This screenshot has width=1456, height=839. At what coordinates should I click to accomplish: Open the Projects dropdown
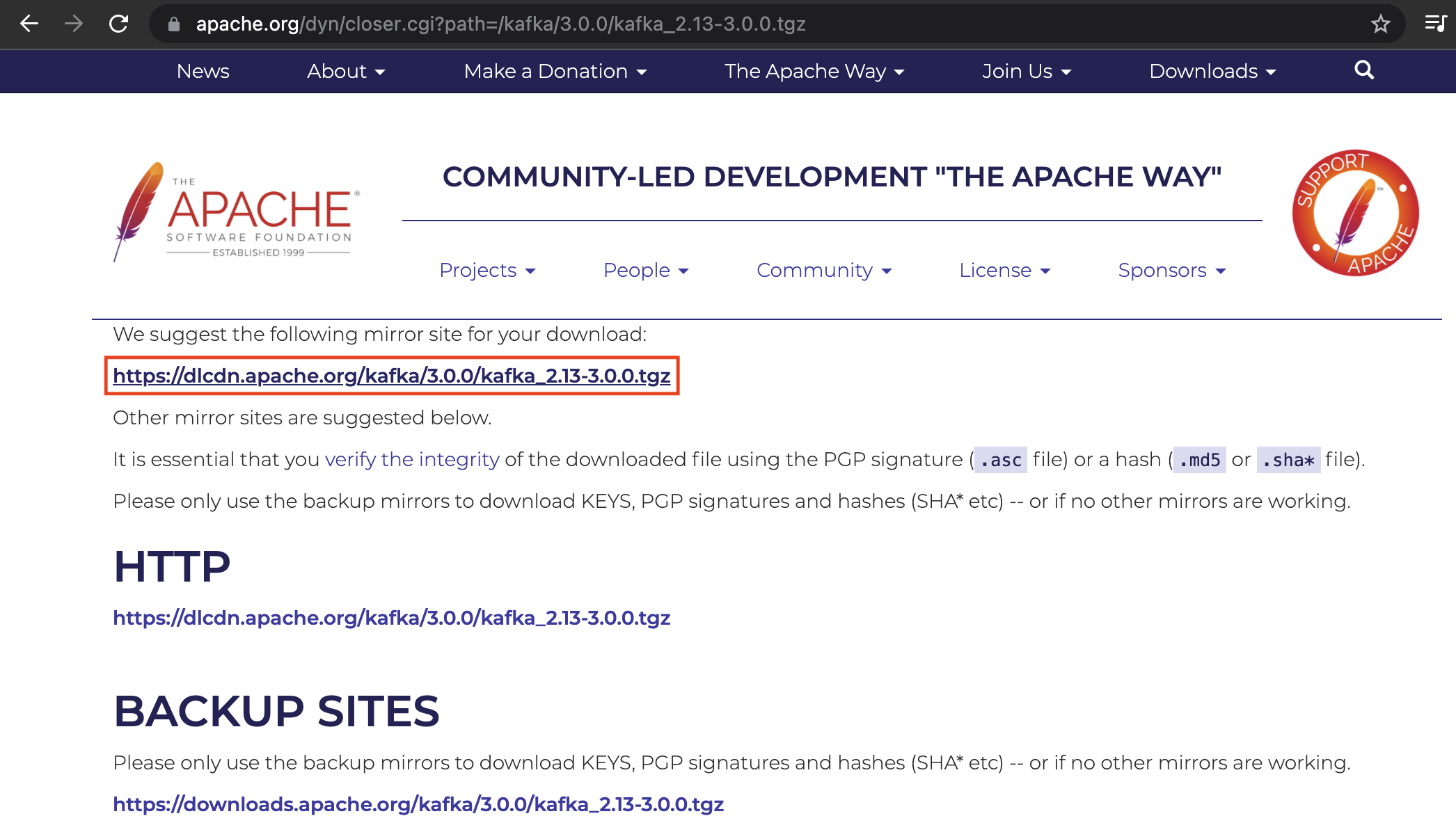pos(487,270)
